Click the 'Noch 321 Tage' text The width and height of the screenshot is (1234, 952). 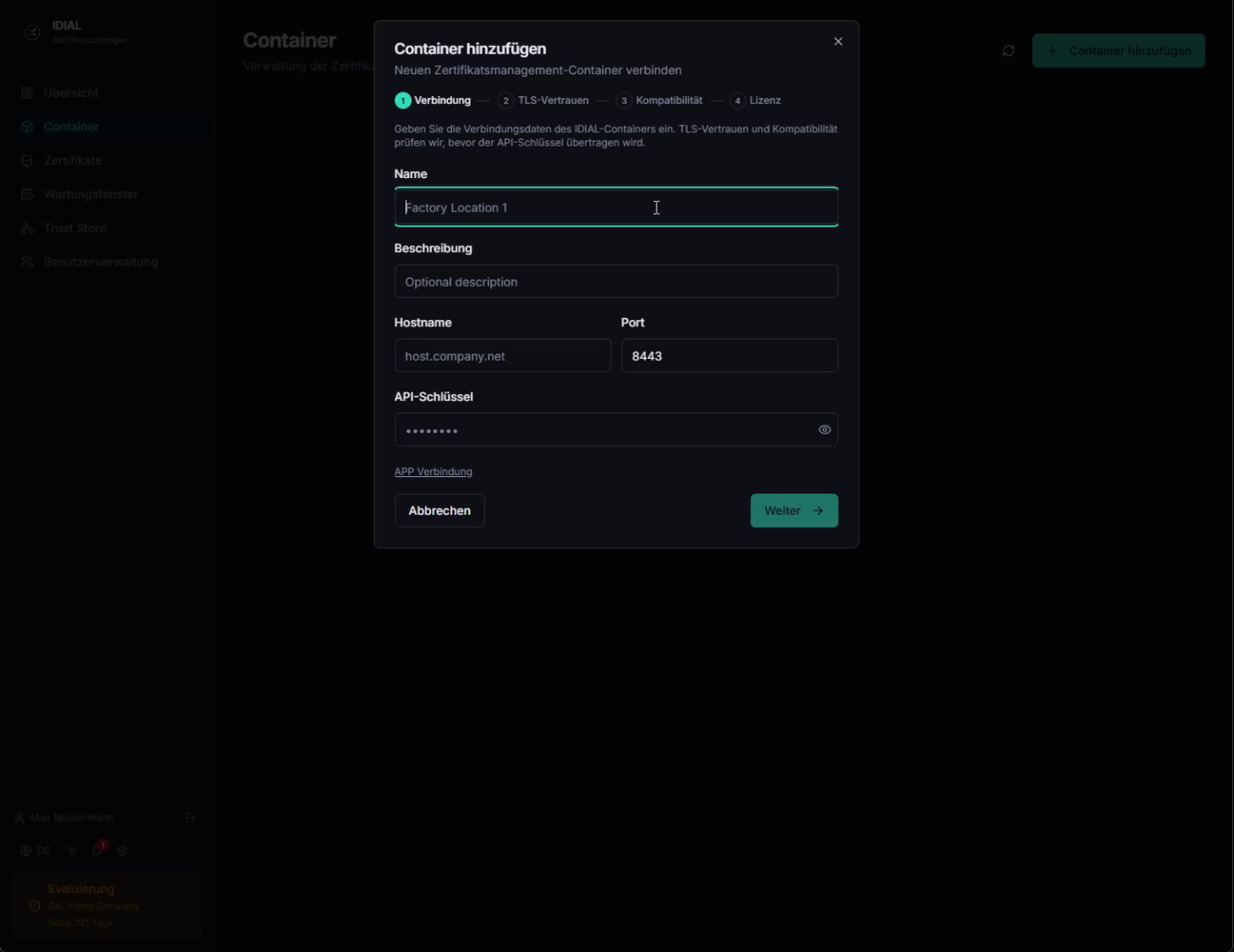[81, 923]
